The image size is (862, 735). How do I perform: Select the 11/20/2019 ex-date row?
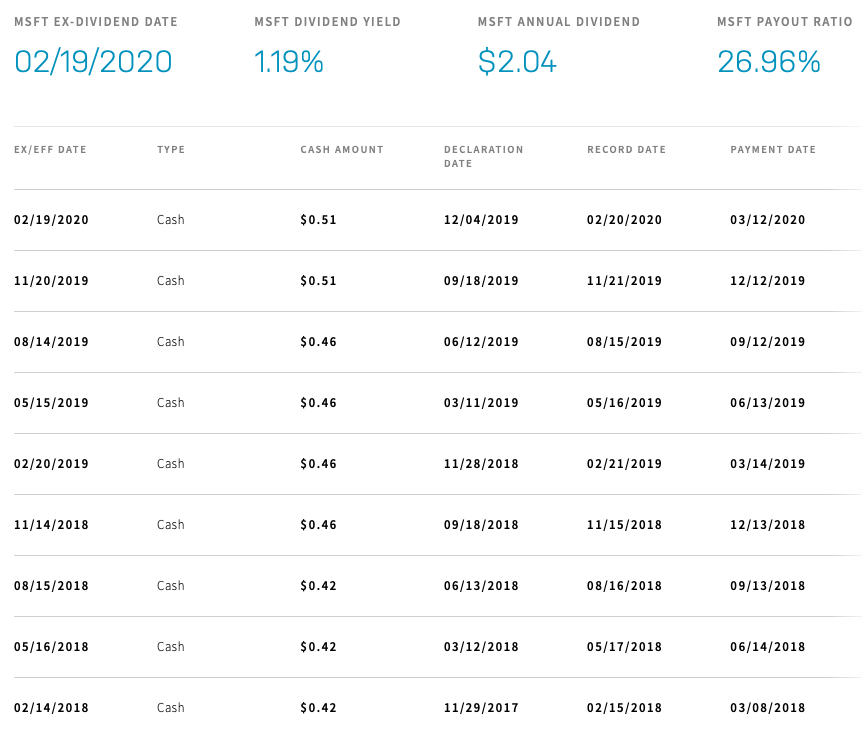click(x=438, y=281)
